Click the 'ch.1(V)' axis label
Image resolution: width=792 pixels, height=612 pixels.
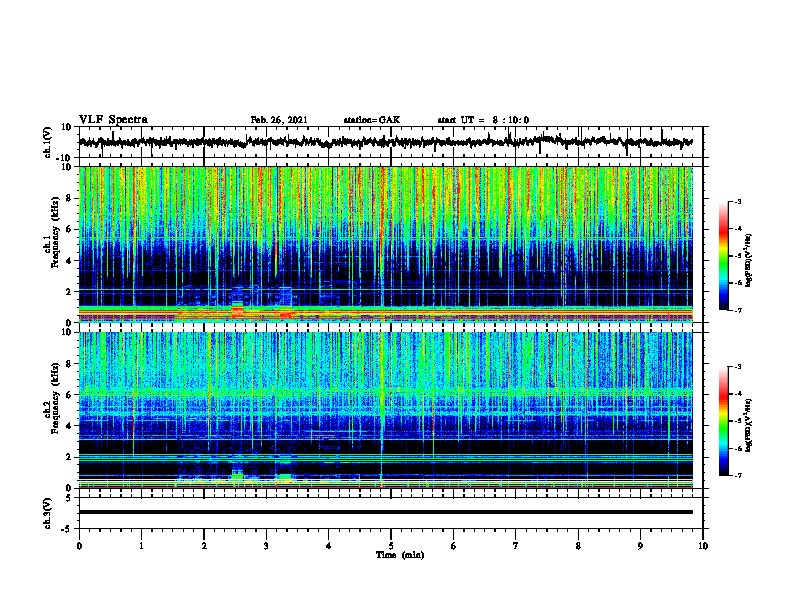tap(48, 142)
